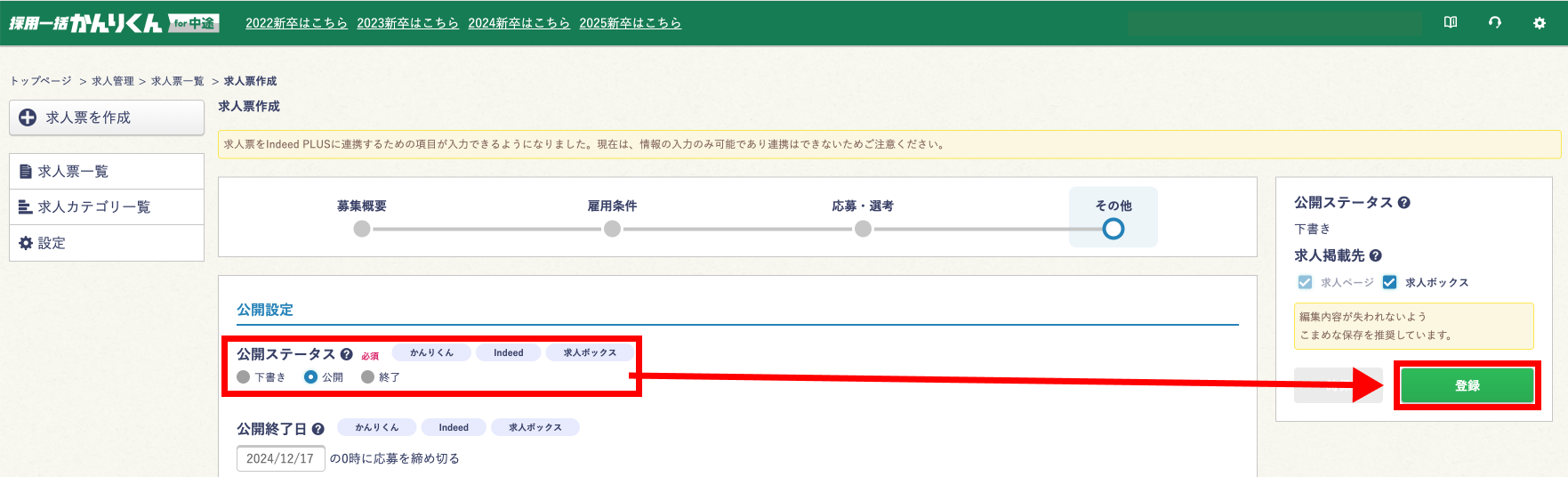The height and width of the screenshot is (477, 1568).
Task: Click the 公開終了日 date field 2024/12/17
Action: click(280, 458)
